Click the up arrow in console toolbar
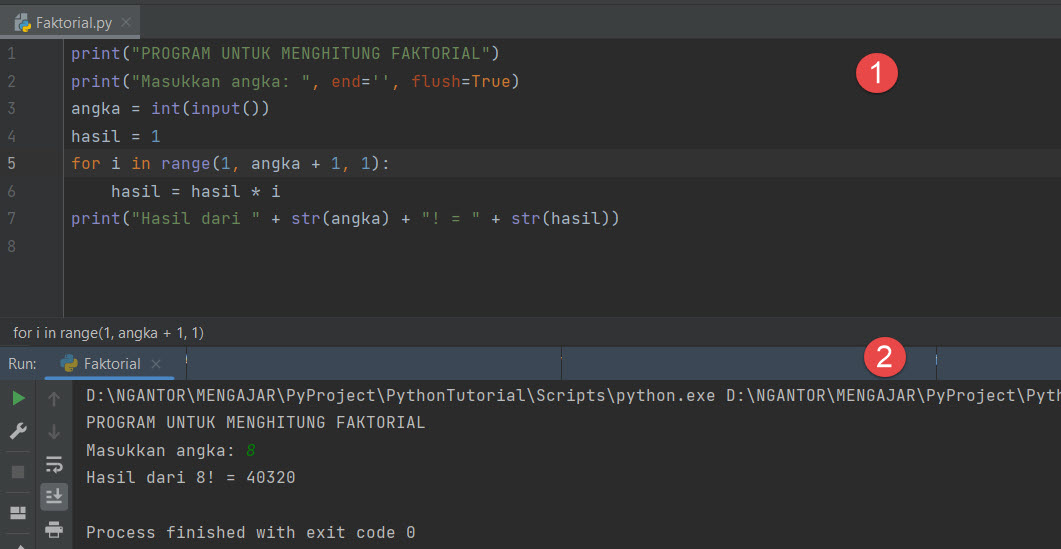Viewport: 1061px width, 549px height. click(54, 399)
